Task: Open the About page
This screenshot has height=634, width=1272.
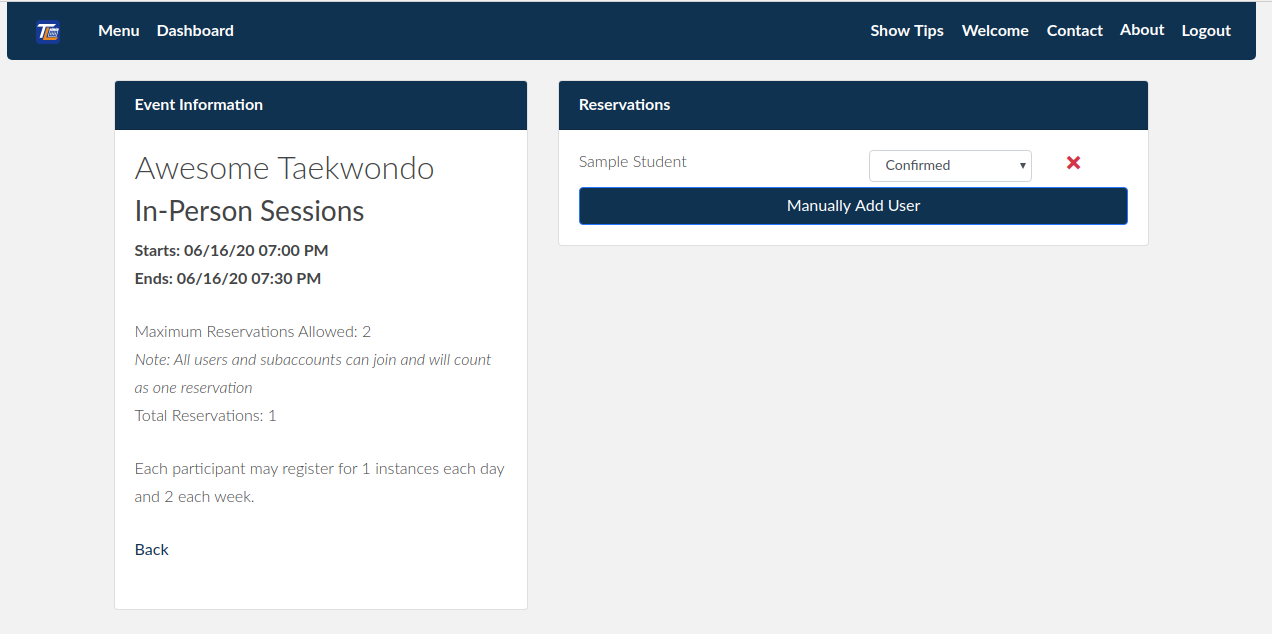Action: point(1141,29)
